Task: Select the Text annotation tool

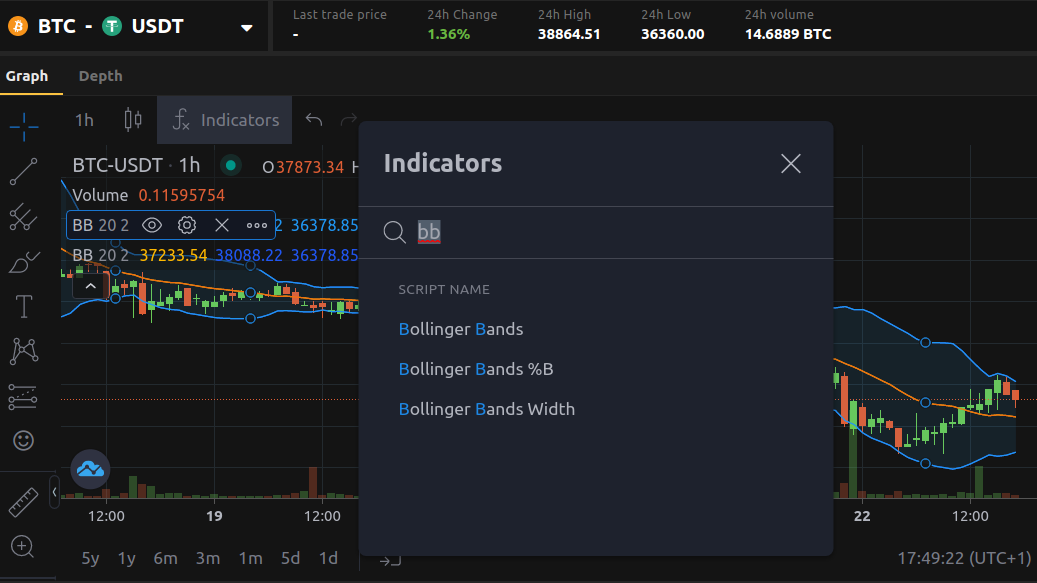Action: 22,307
